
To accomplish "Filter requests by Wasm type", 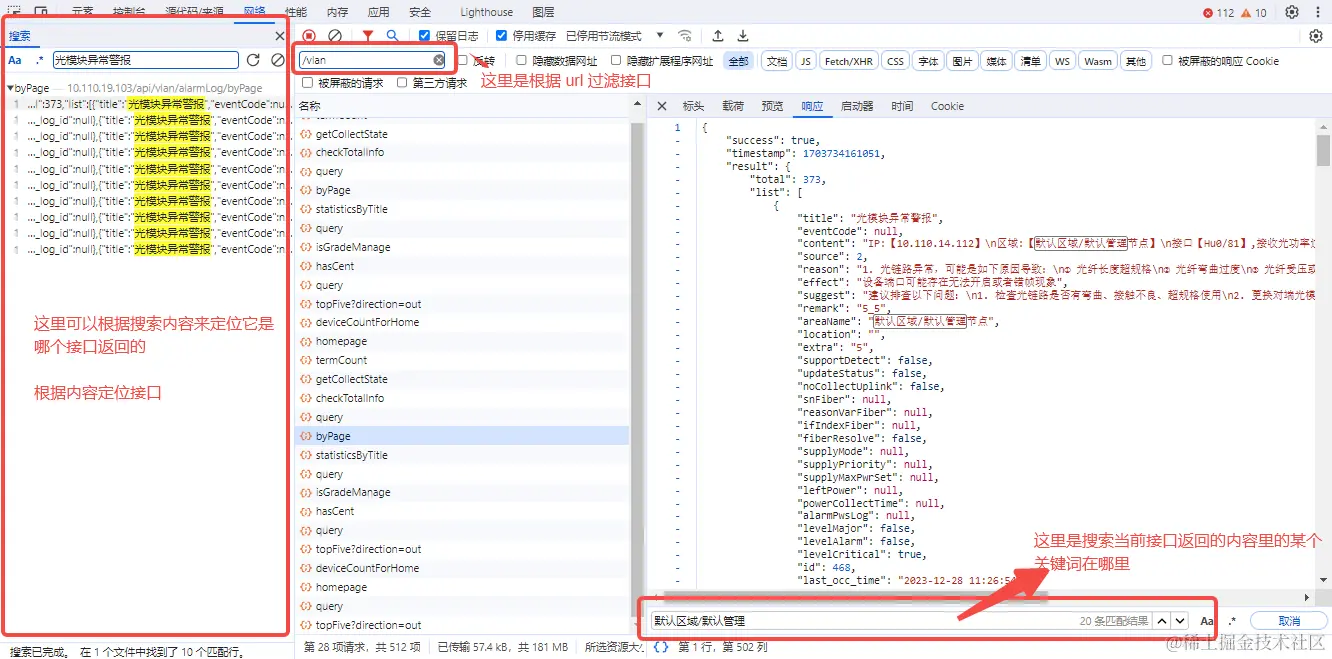I will tap(1098, 61).
